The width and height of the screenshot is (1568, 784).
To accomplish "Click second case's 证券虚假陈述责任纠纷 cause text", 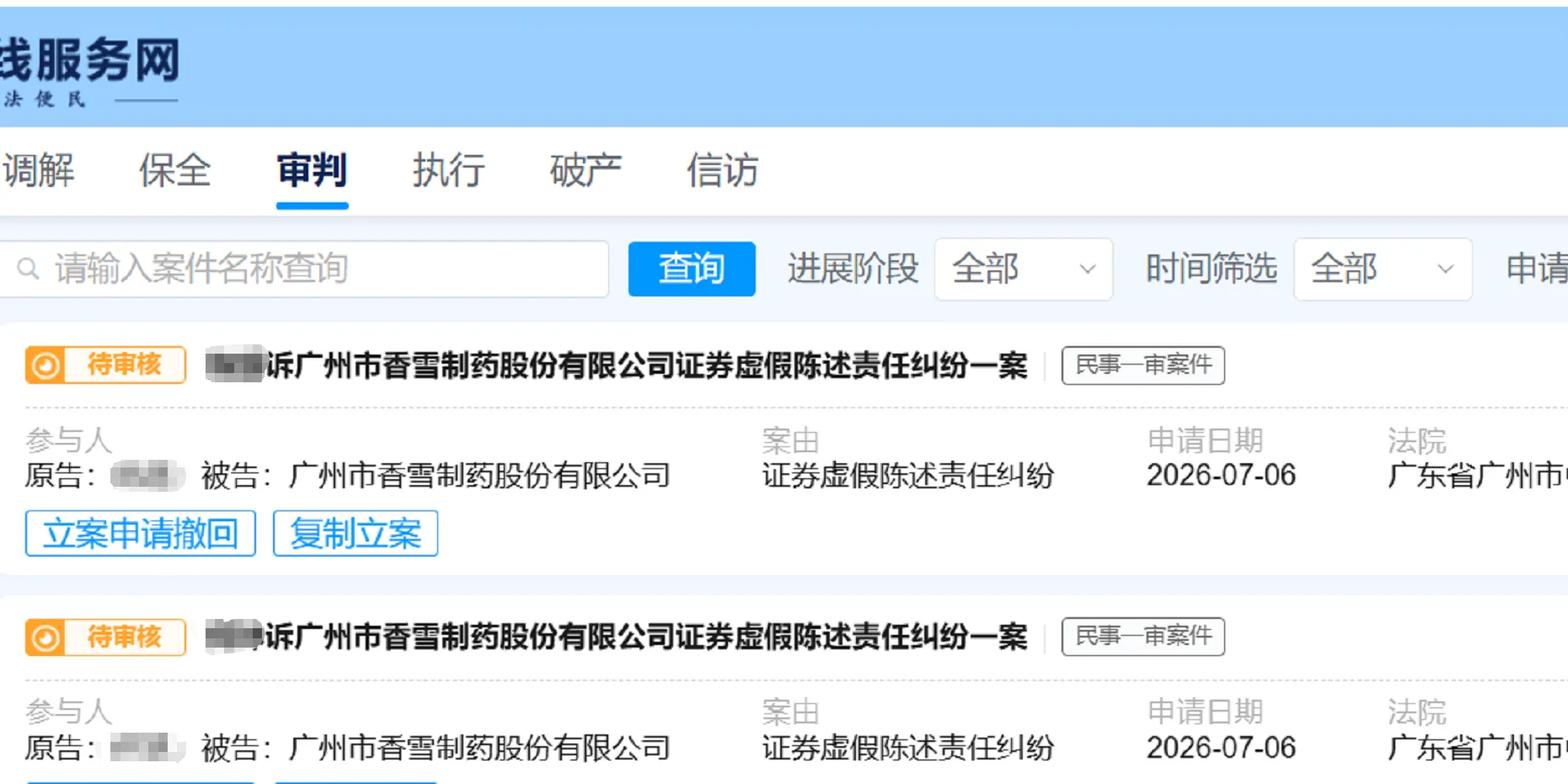I will pos(908,747).
